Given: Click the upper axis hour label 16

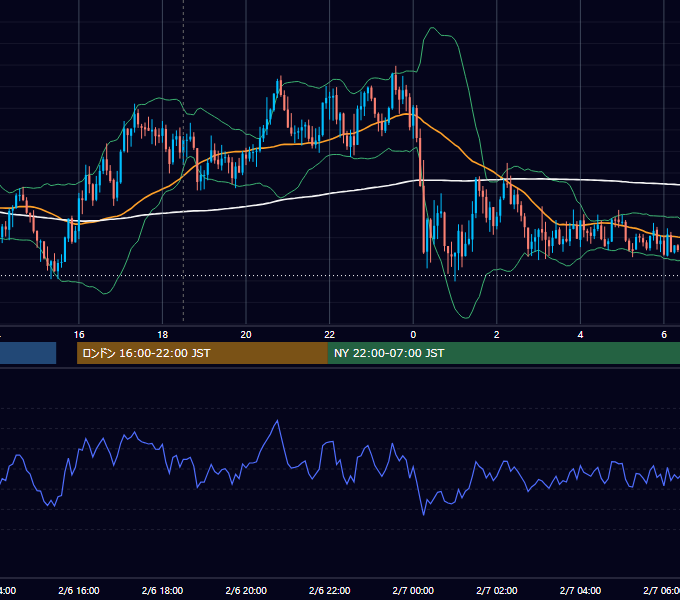Looking at the screenshot, I should (79, 335).
